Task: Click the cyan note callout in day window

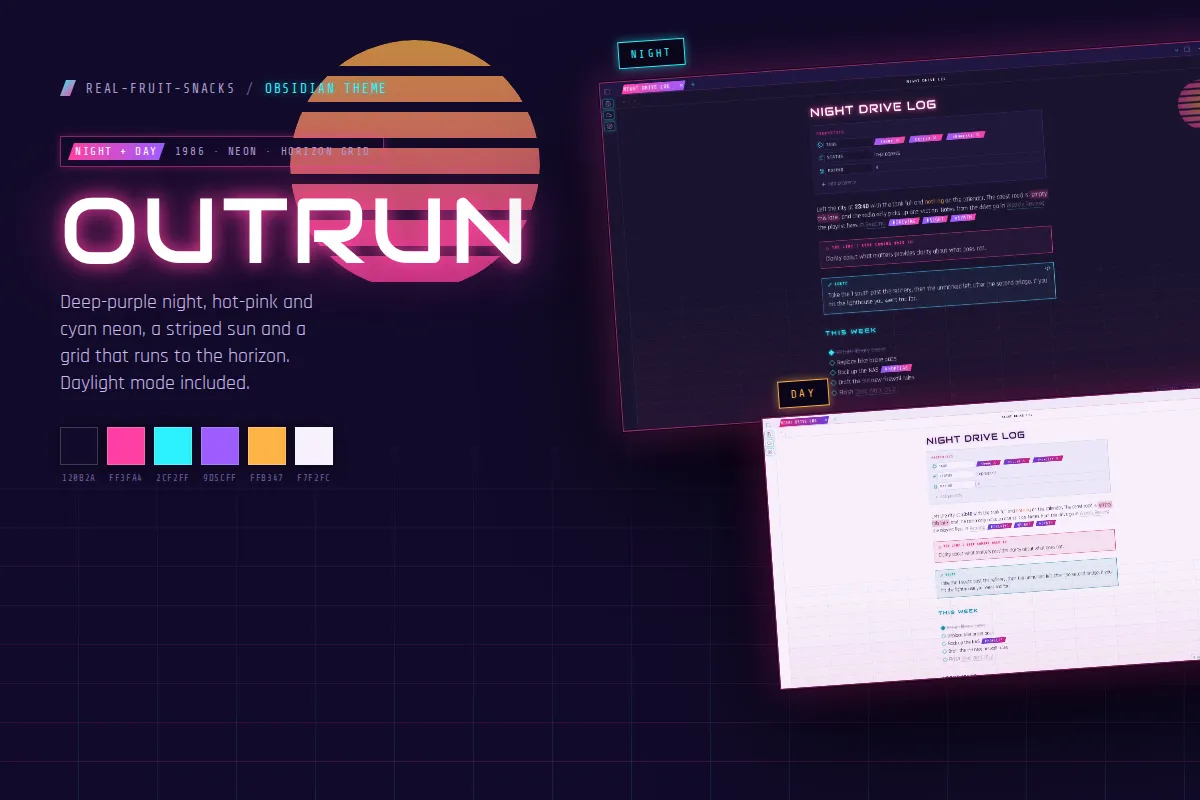Action: tap(1026, 579)
